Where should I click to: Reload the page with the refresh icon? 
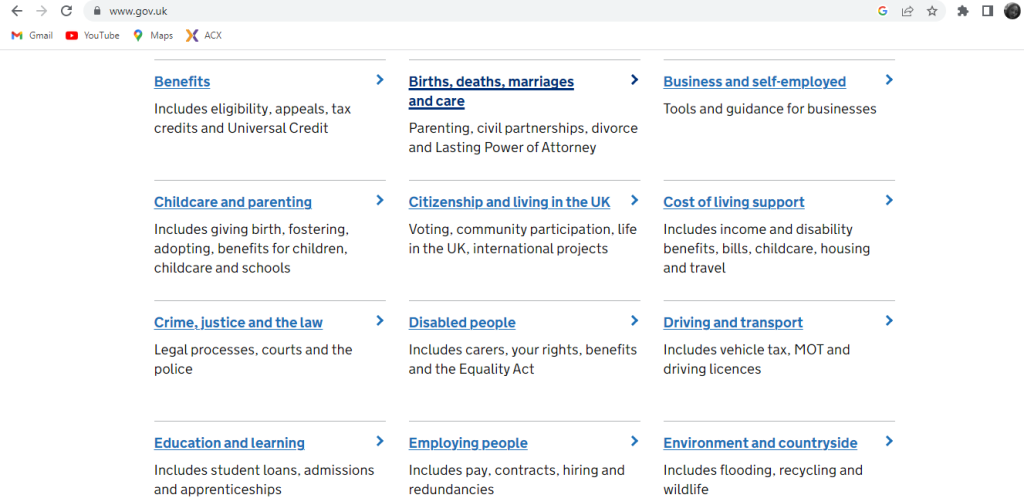click(66, 10)
